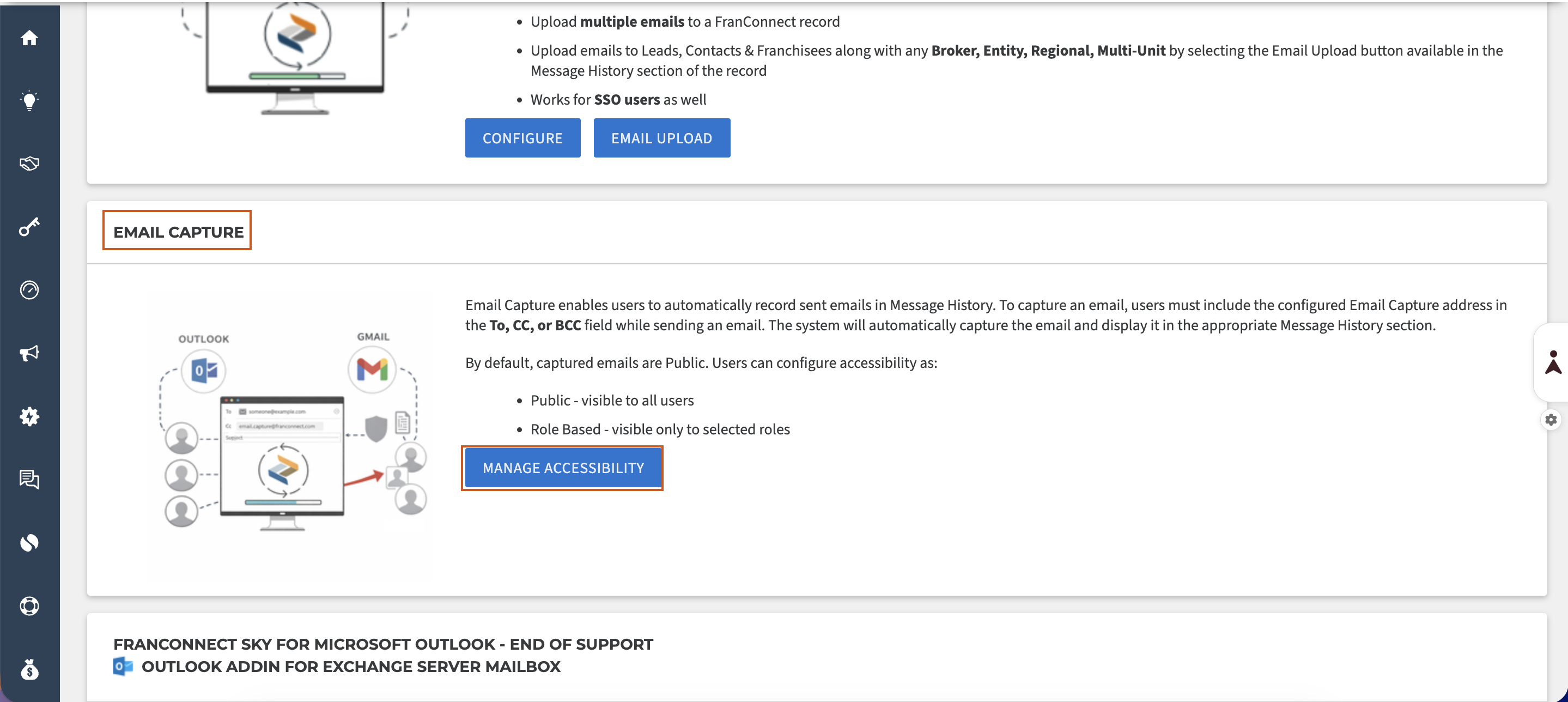
Task: Click the FranConnect Sky for Microsoft Outlook heading
Action: (383, 644)
